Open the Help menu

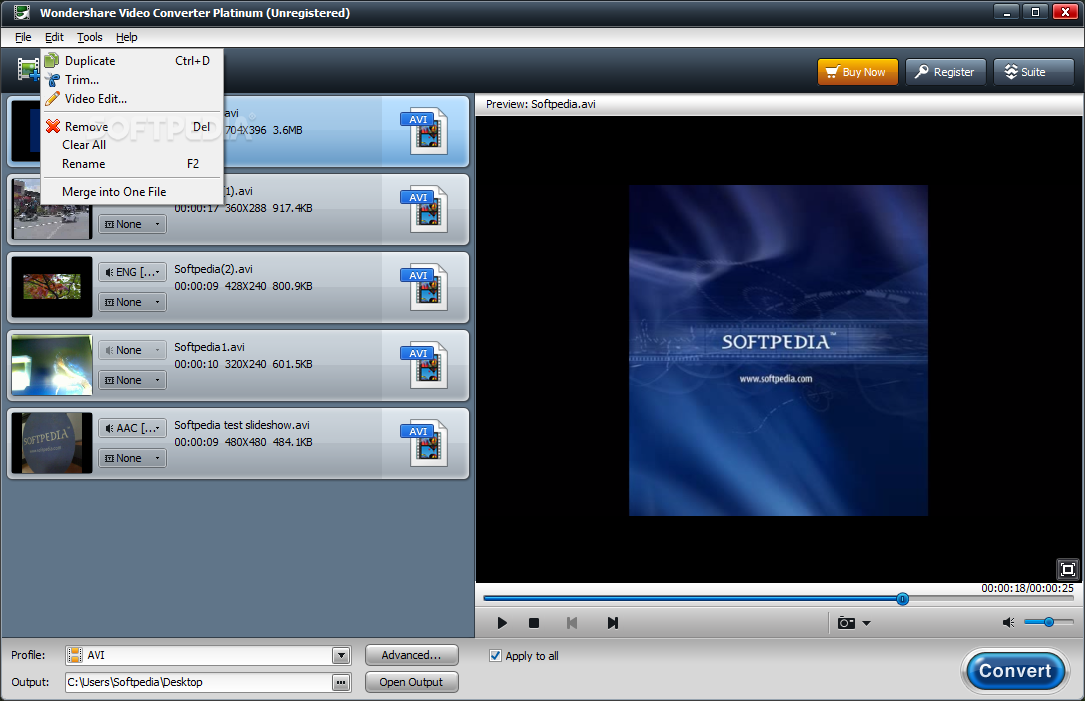127,37
